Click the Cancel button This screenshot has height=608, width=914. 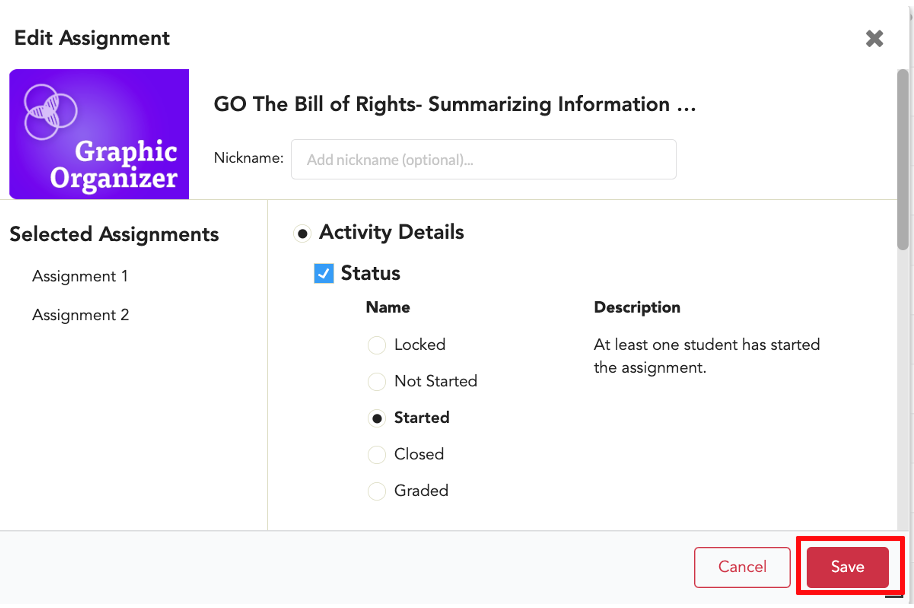point(742,567)
